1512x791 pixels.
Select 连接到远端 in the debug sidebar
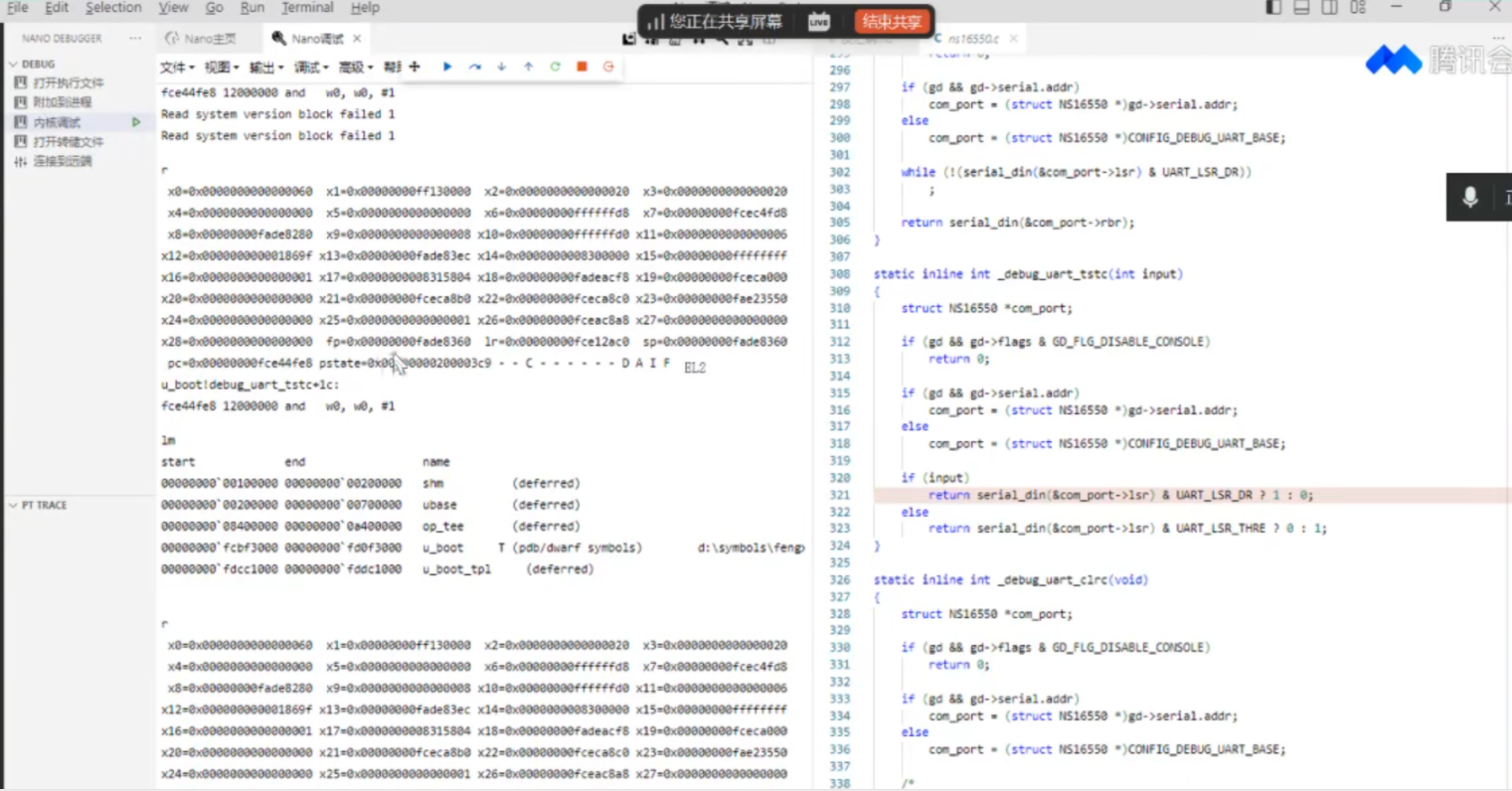62,161
